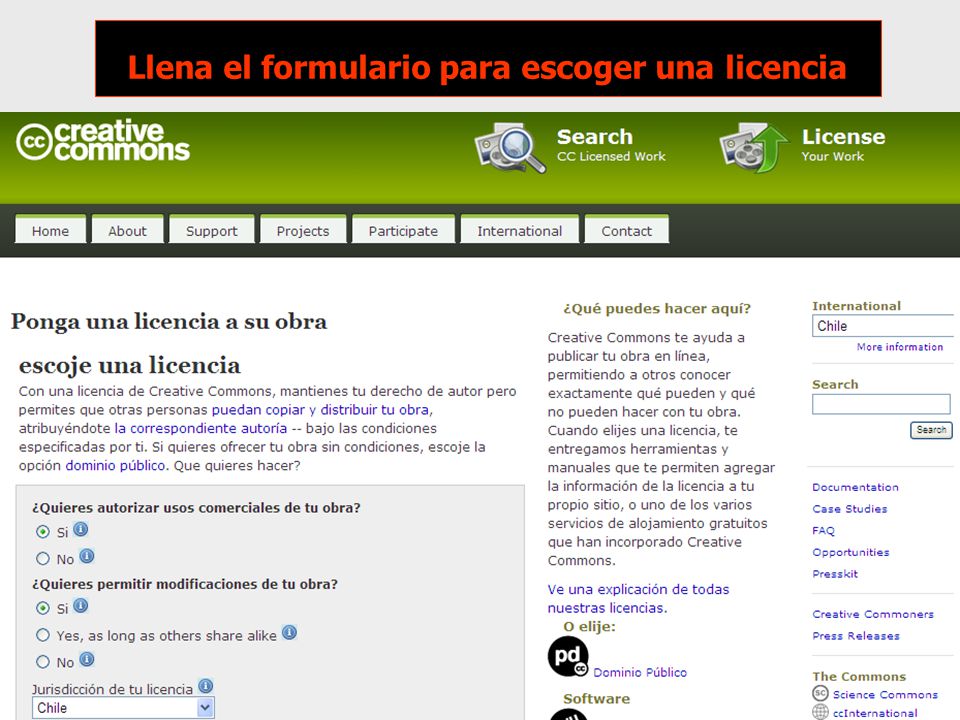Open the About tab
Image resolution: width=960 pixels, height=720 pixels.
coord(127,230)
